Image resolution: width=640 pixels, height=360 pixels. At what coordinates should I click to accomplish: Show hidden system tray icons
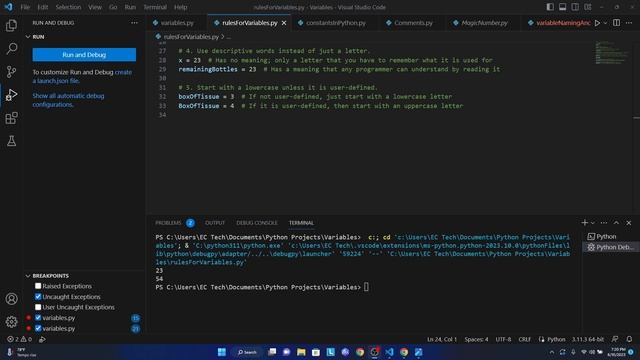pos(551,352)
